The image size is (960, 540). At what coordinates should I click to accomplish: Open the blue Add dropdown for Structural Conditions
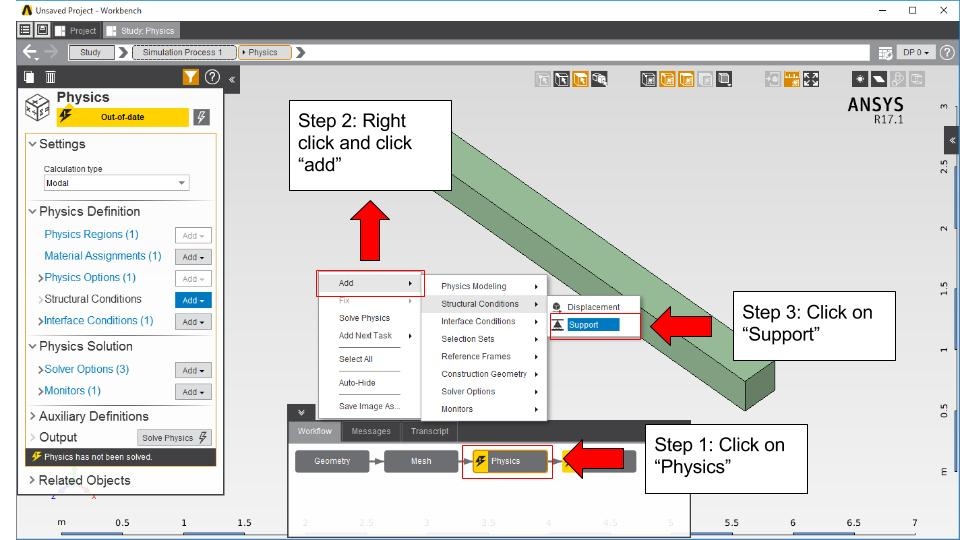[x=193, y=300]
